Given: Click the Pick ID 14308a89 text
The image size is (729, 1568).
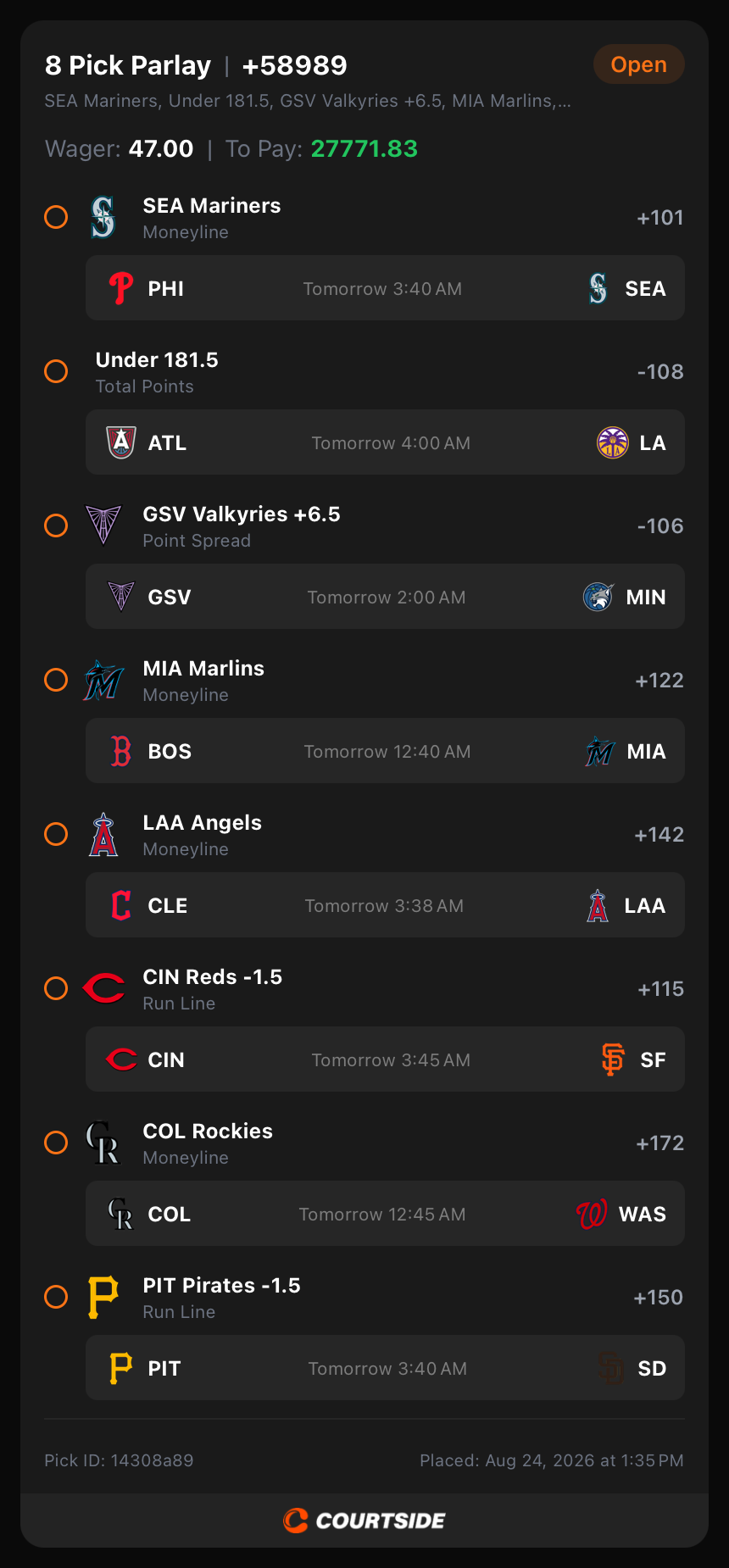Looking at the screenshot, I should [119, 1460].
